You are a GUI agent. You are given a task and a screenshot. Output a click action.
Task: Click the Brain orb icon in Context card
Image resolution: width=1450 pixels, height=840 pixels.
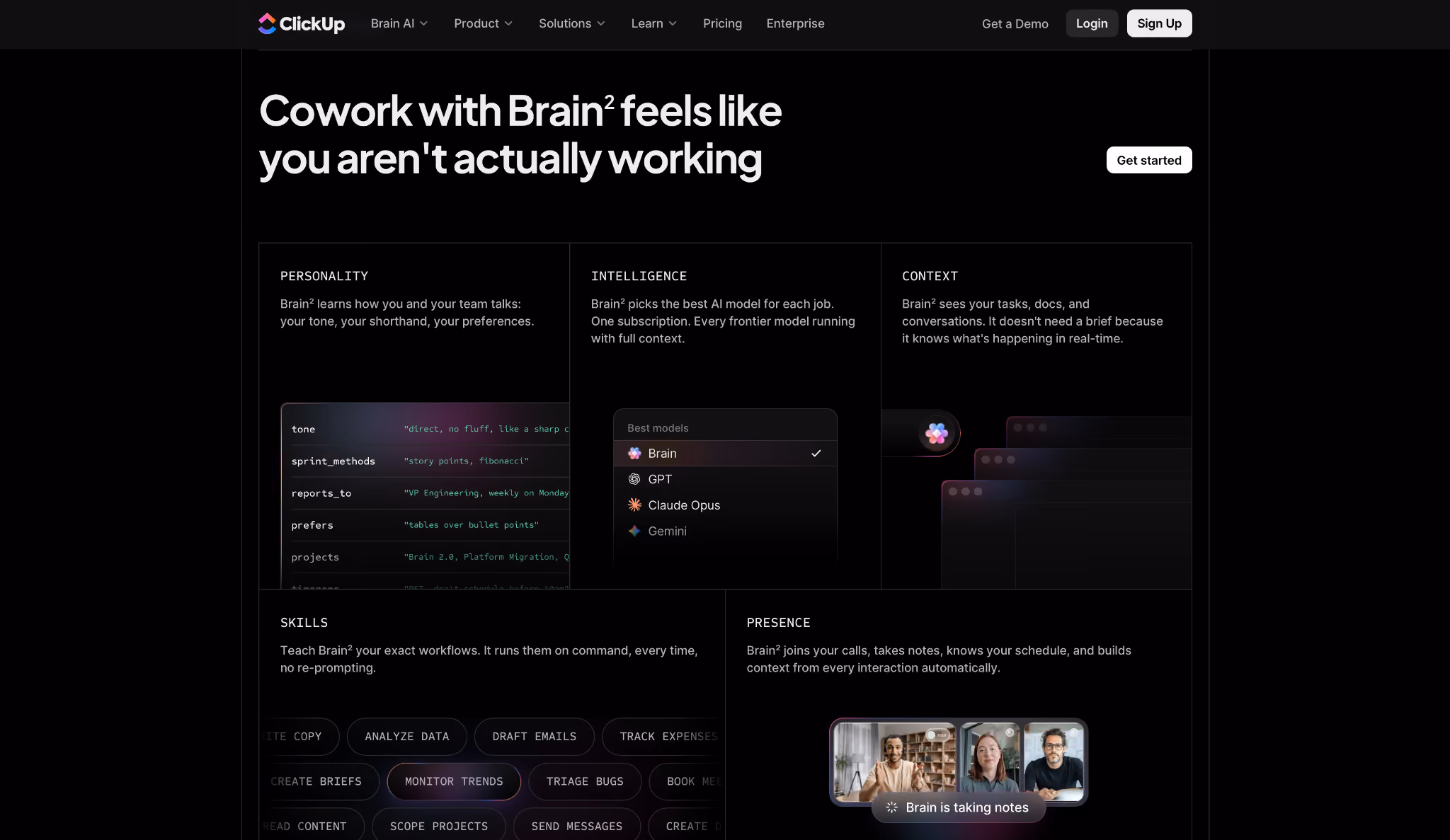(x=937, y=433)
